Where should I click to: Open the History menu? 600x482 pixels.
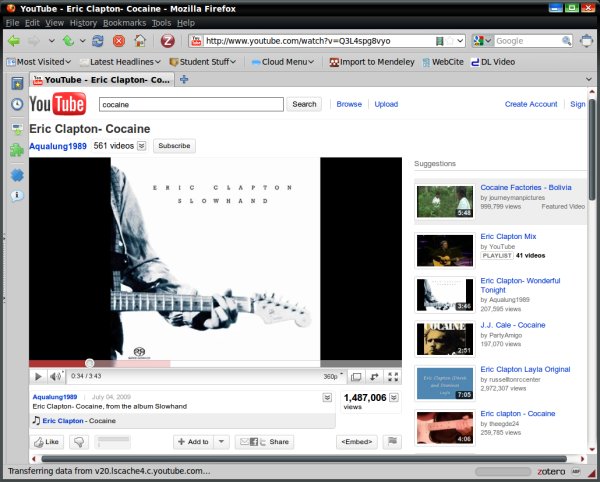(x=83, y=23)
